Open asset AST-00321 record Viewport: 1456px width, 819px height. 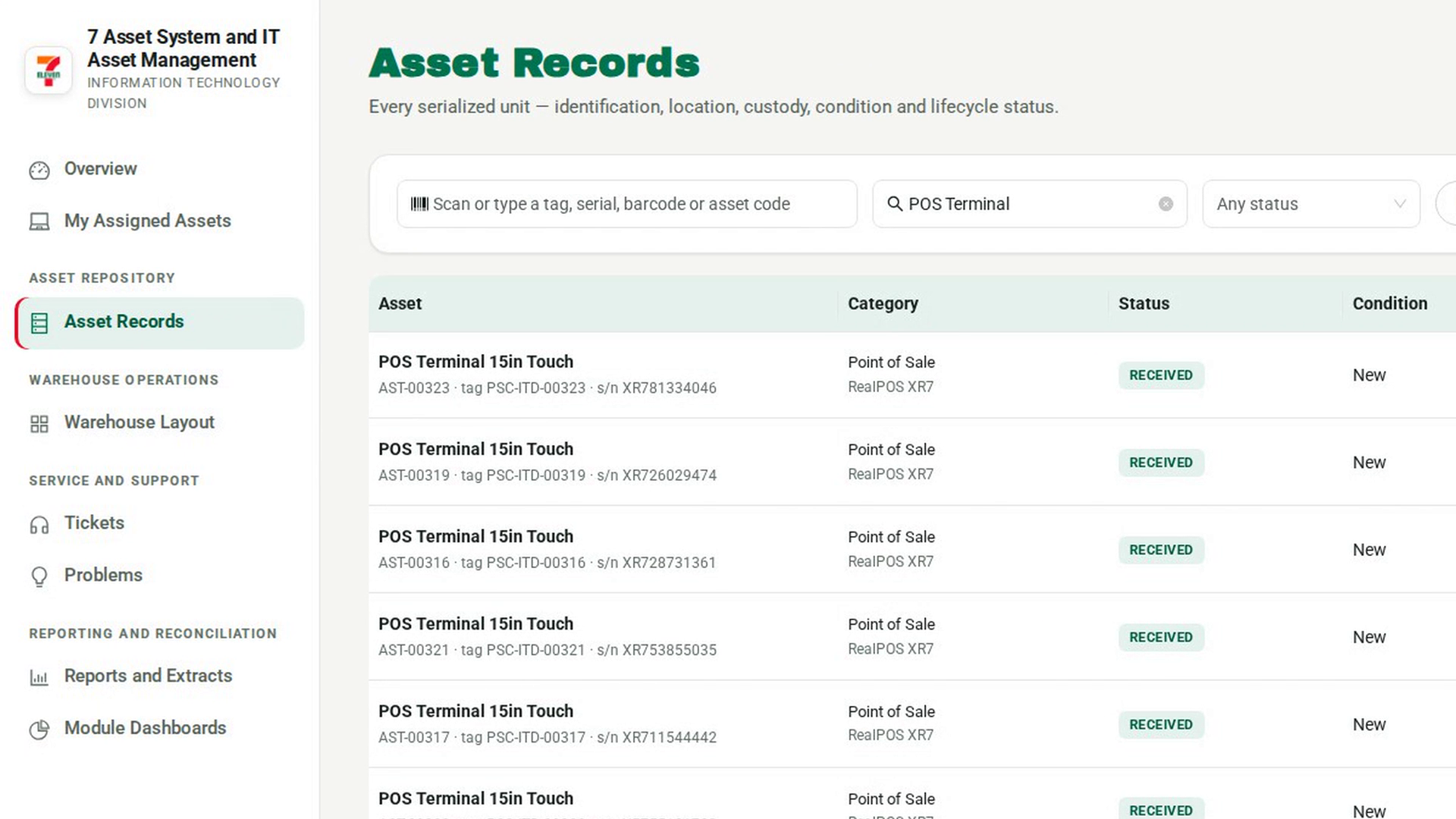tap(475, 623)
